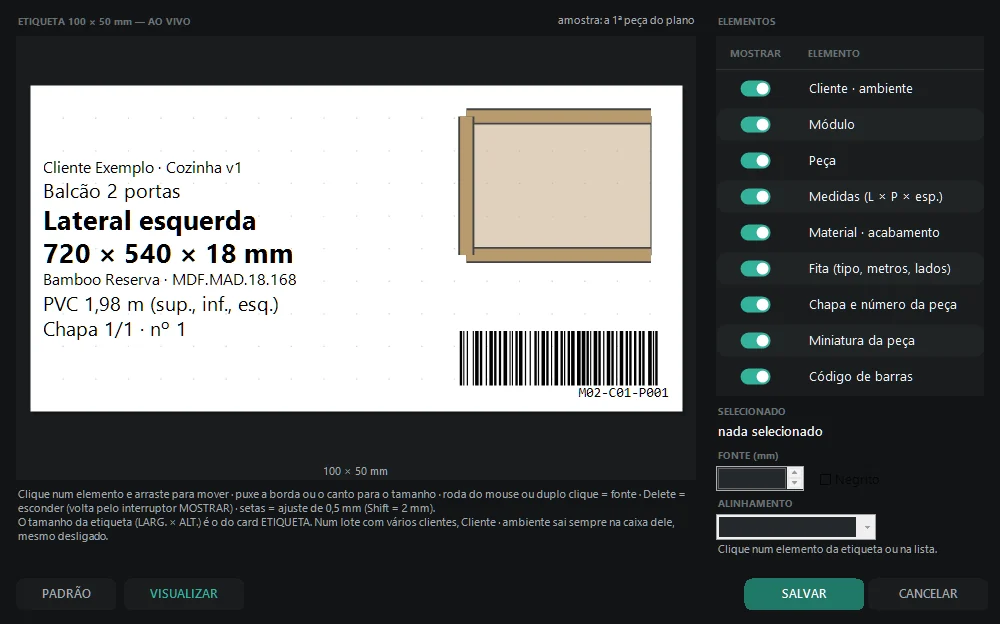Image resolution: width=1000 pixels, height=624 pixels.
Task: Check the Negrito checkbox
Action: point(825,479)
